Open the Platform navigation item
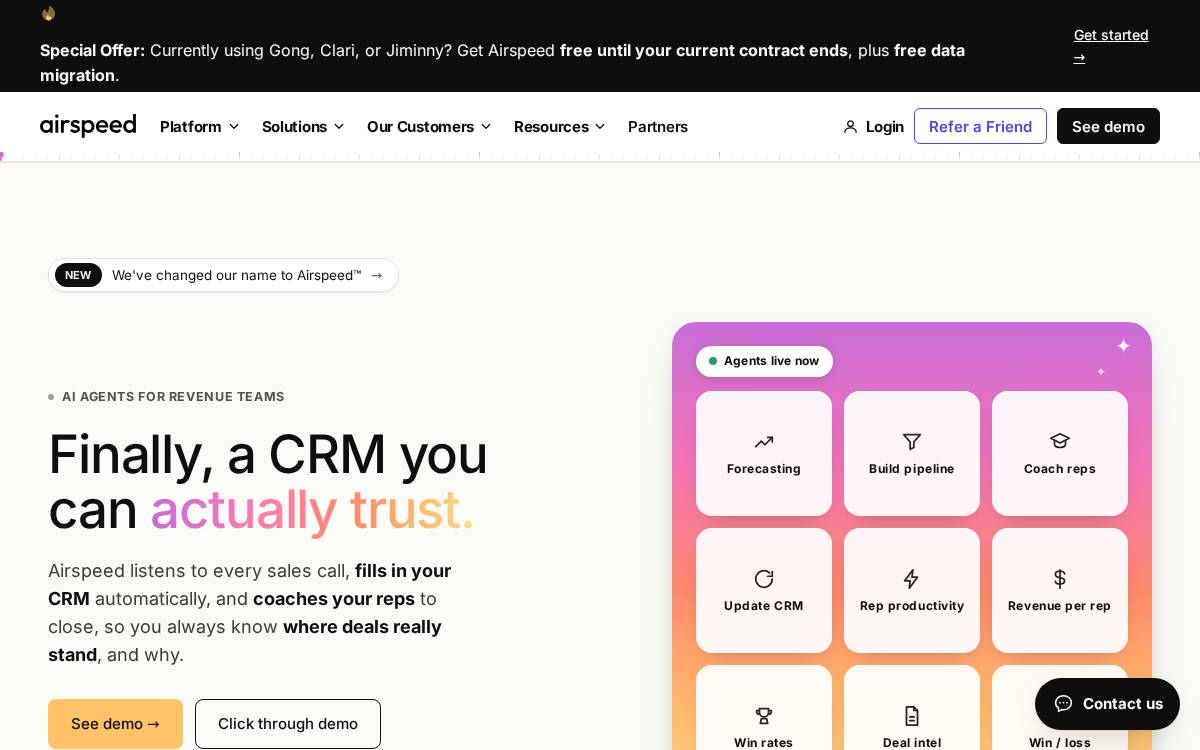The height and width of the screenshot is (750, 1200). point(200,127)
